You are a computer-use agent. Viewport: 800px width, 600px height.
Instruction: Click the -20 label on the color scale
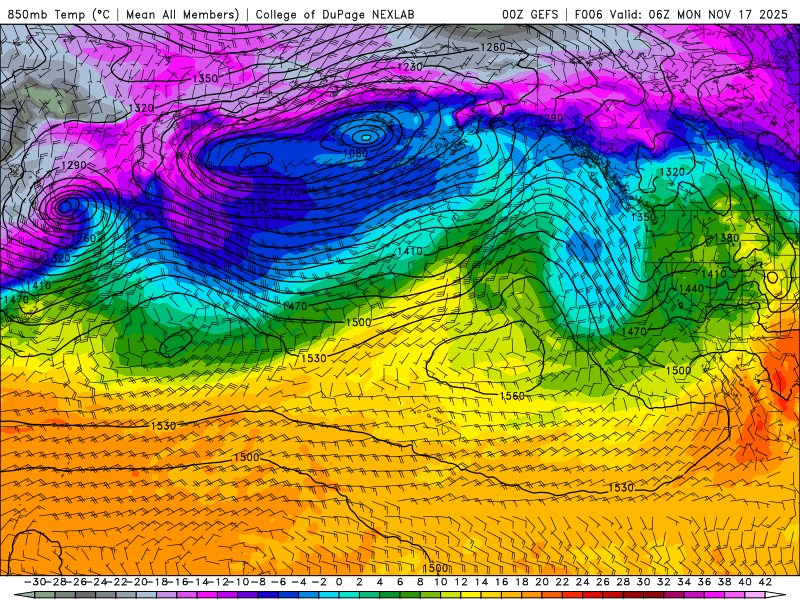[137, 582]
